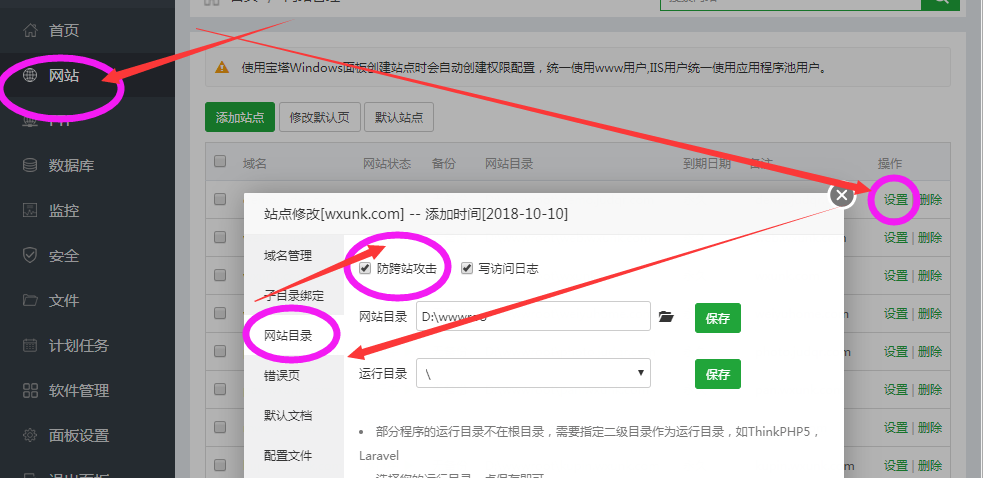Click the database icon beside 数据库
Image resolution: width=983 pixels, height=478 pixels.
[x=30, y=166]
